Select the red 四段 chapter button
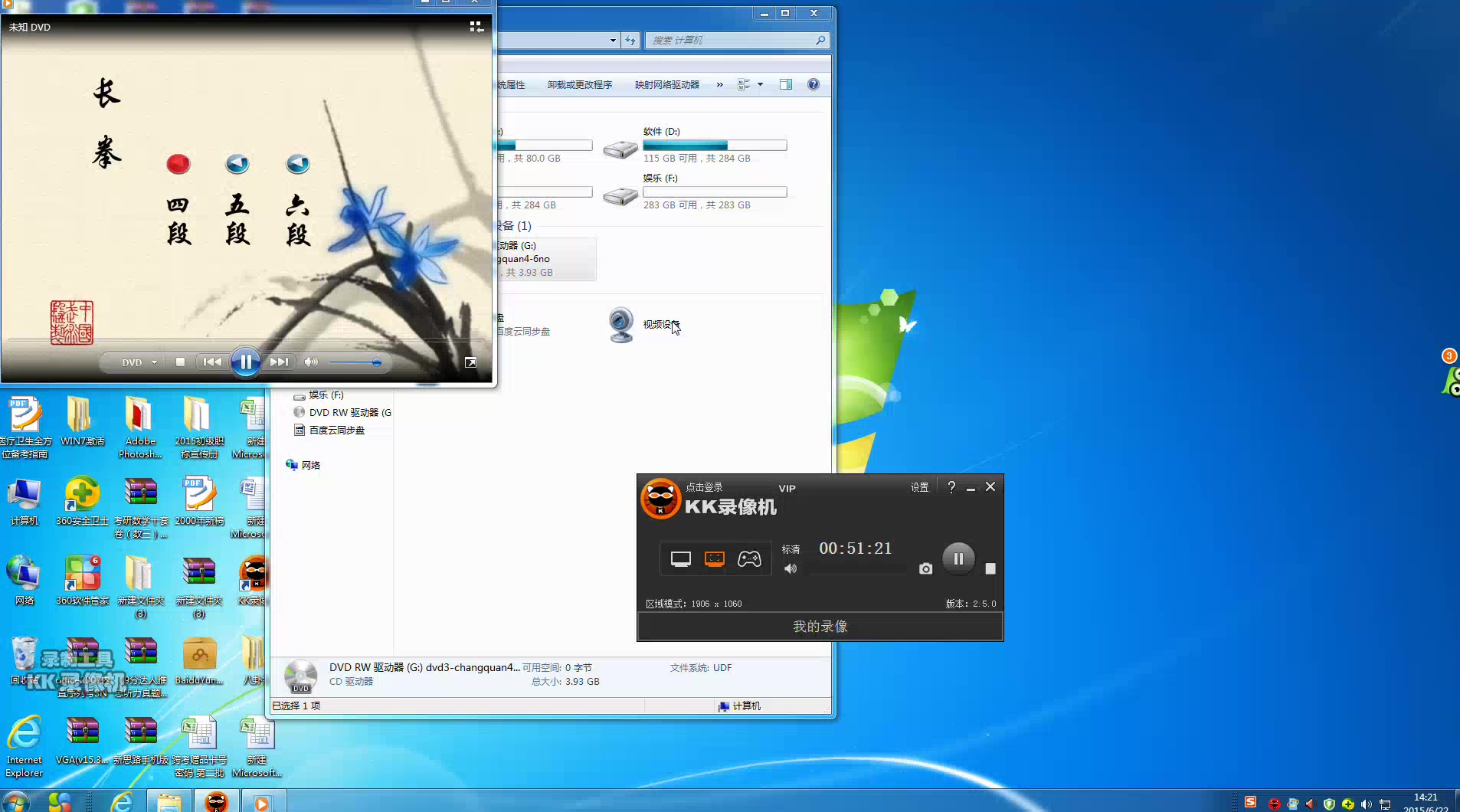The image size is (1460, 812). tap(178, 164)
